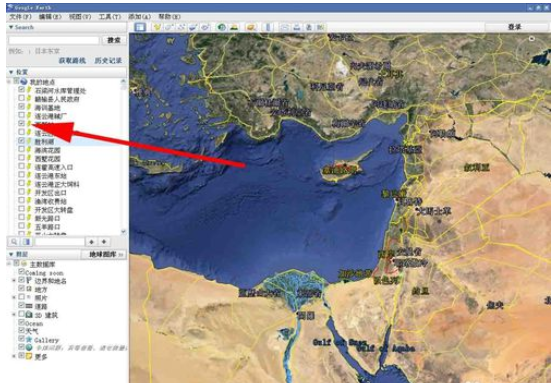The width and height of the screenshot is (551, 383).
Task: Click the 历史记录 link
Action: [x=108, y=60]
